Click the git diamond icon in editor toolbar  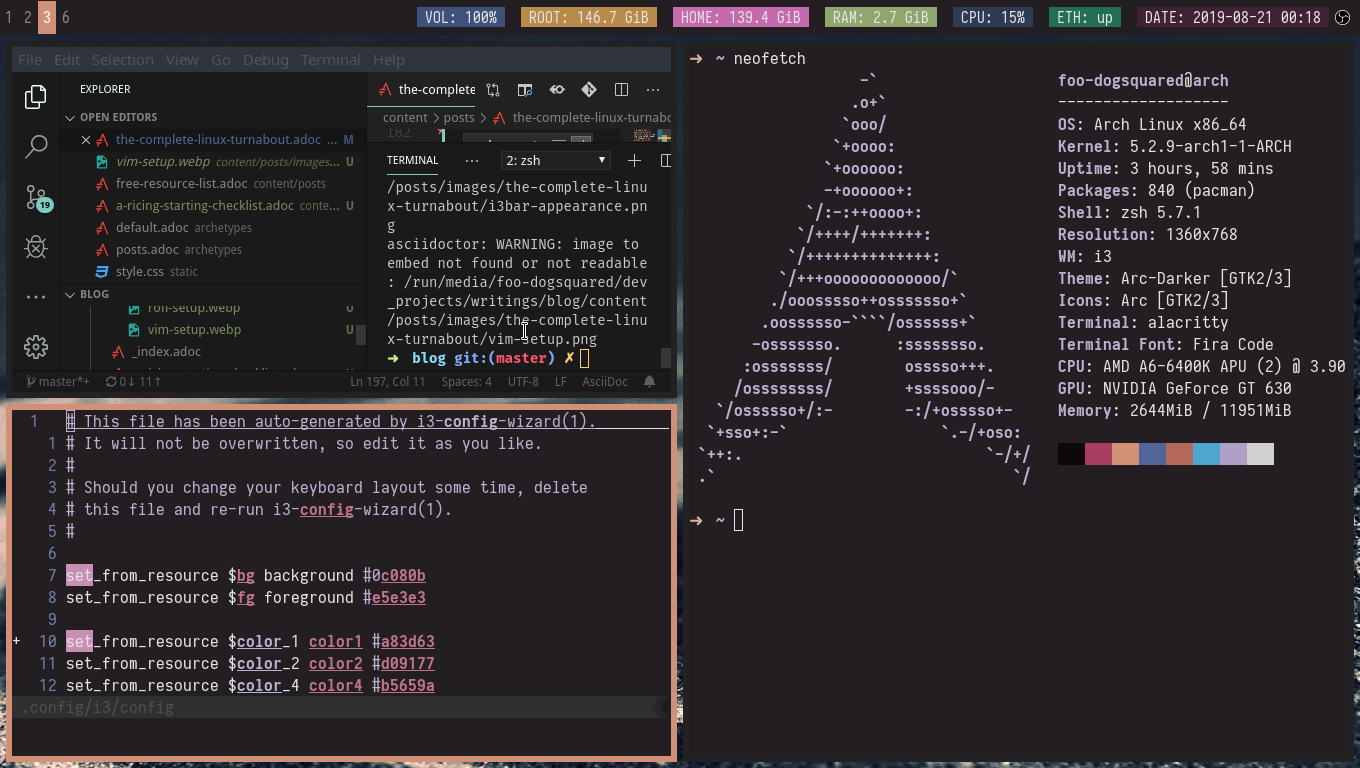coord(589,89)
